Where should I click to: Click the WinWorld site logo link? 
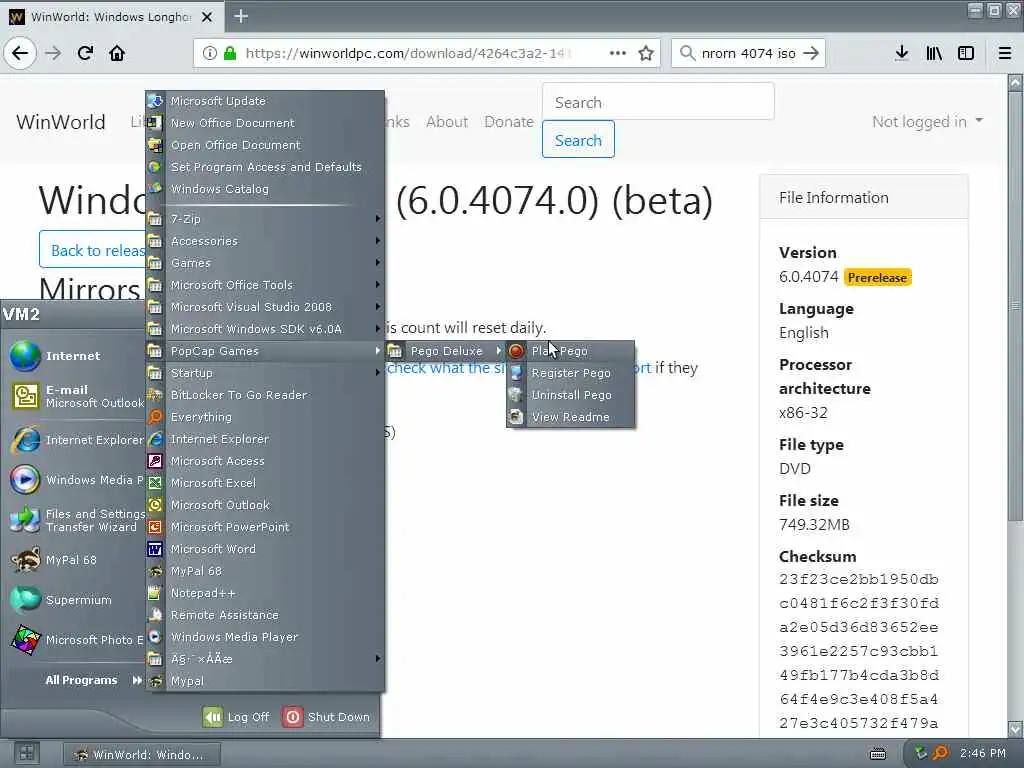(x=61, y=122)
